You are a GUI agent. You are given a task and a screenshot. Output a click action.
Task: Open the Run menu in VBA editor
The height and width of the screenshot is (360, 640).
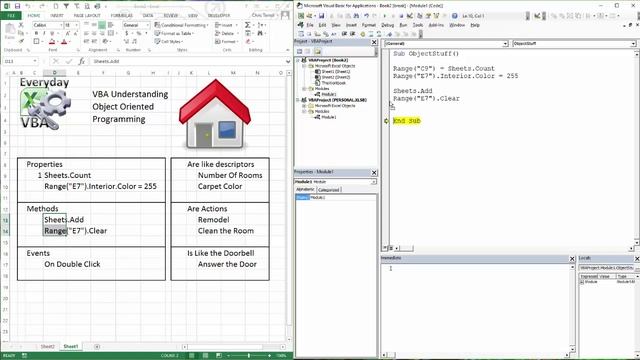coord(403,25)
